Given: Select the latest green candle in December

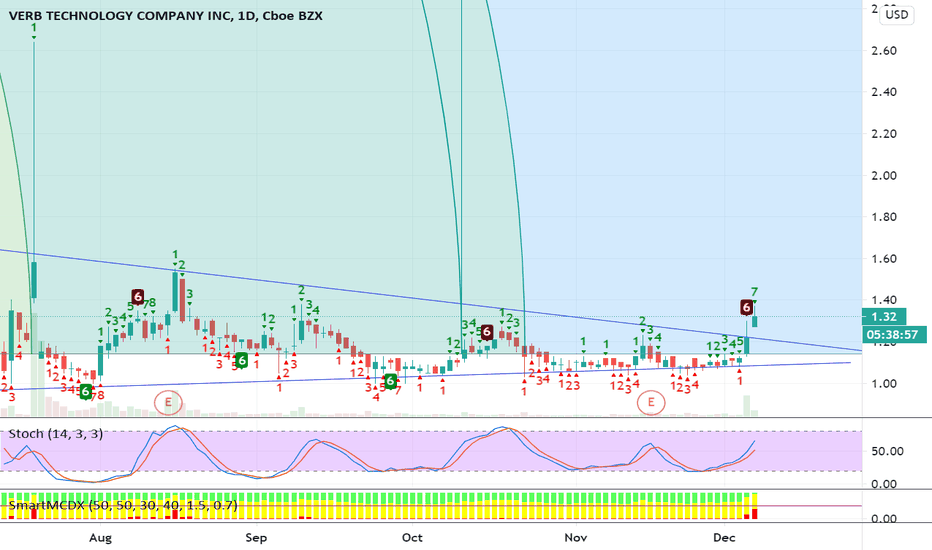Looking at the screenshot, I should pos(755,321).
